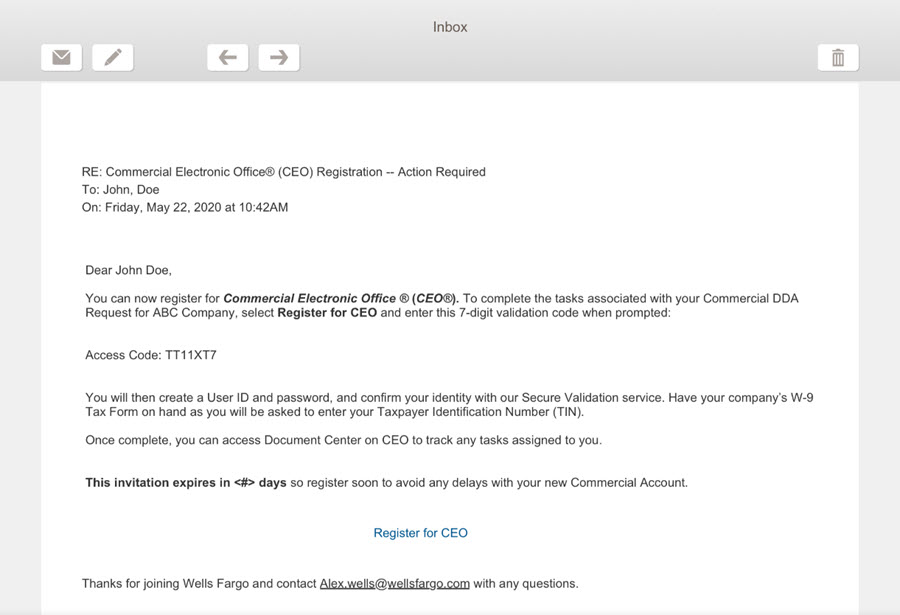Click the Inbox title at the top

click(450, 27)
